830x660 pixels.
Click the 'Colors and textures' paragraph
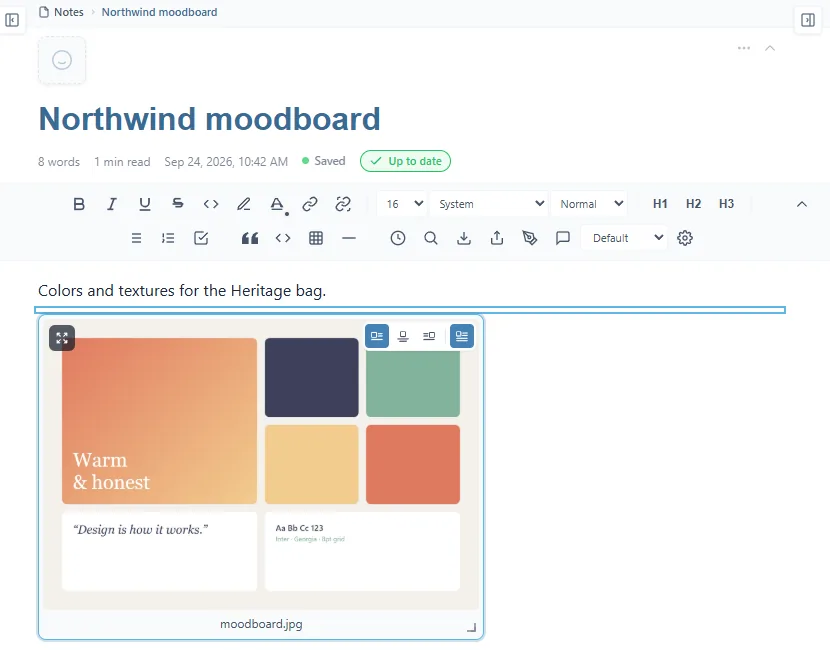pos(182,291)
